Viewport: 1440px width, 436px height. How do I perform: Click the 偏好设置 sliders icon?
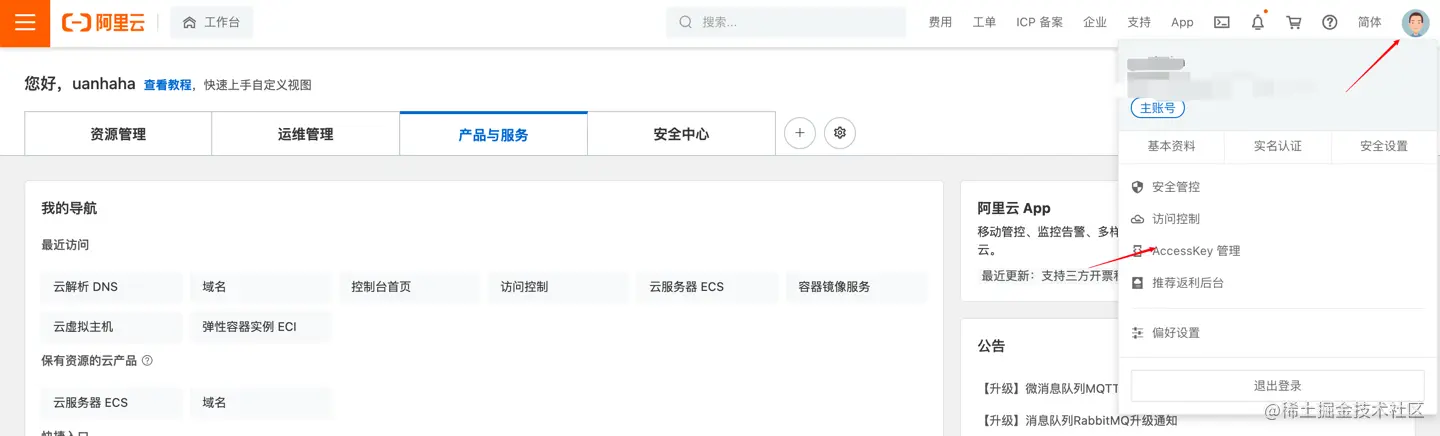[x=1137, y=333]
